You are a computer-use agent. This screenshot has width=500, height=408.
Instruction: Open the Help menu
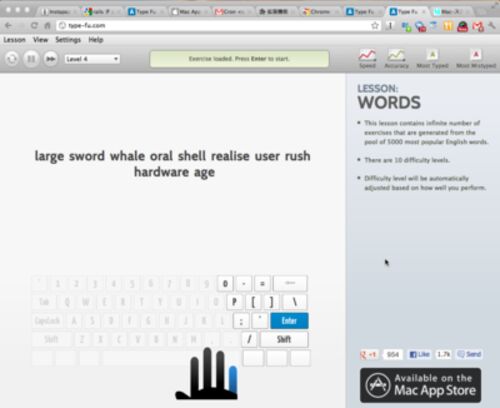point(96,40)
